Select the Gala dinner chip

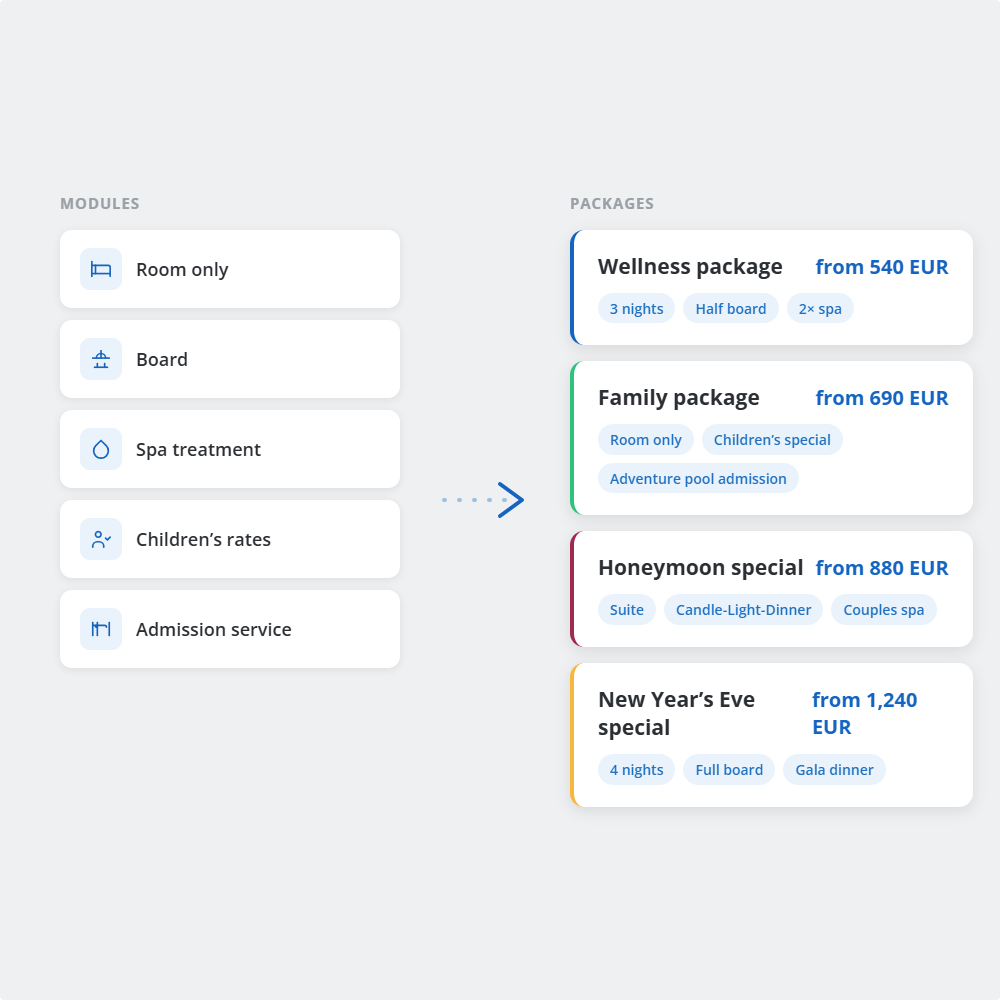(834, 770)
